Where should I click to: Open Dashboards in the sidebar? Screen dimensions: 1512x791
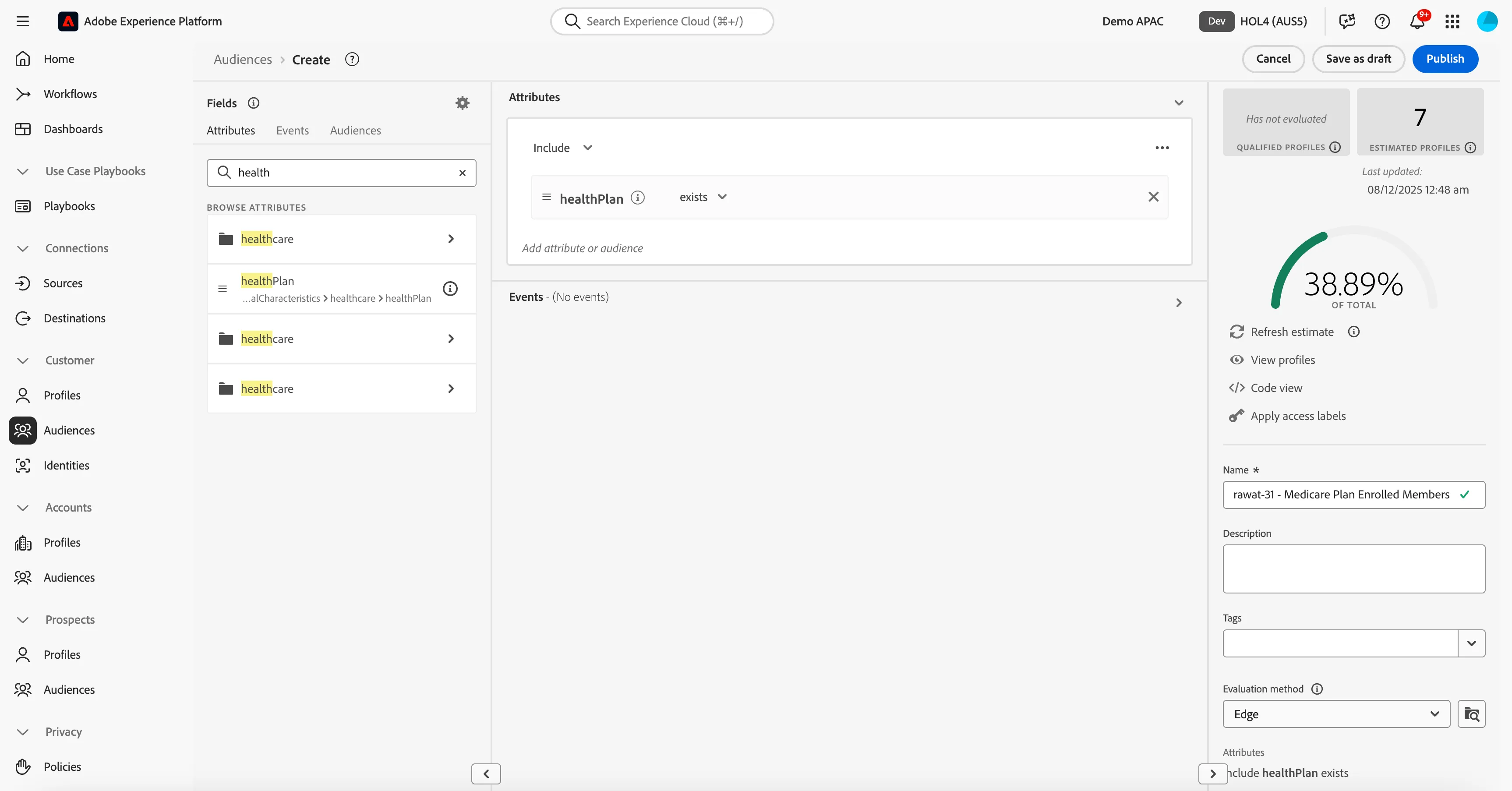point(73,129)
